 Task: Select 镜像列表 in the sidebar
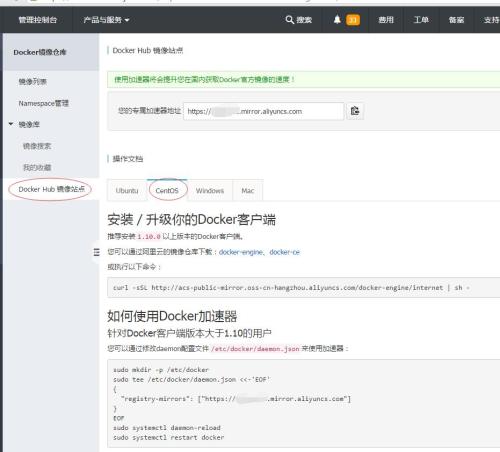point(32,82)
